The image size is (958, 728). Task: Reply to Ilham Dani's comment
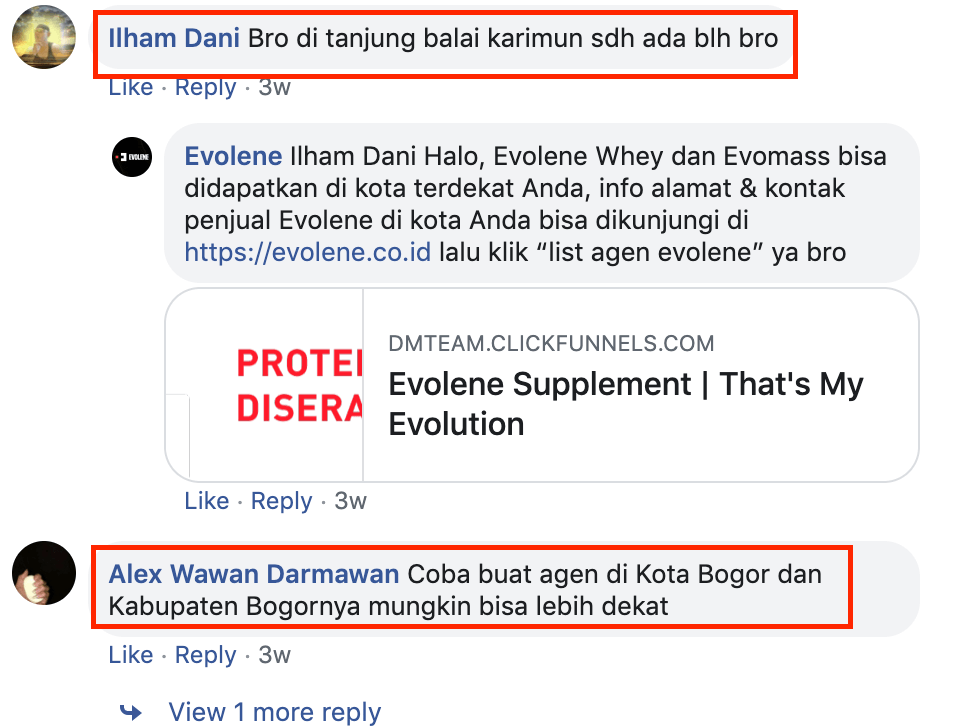point(205,87)
